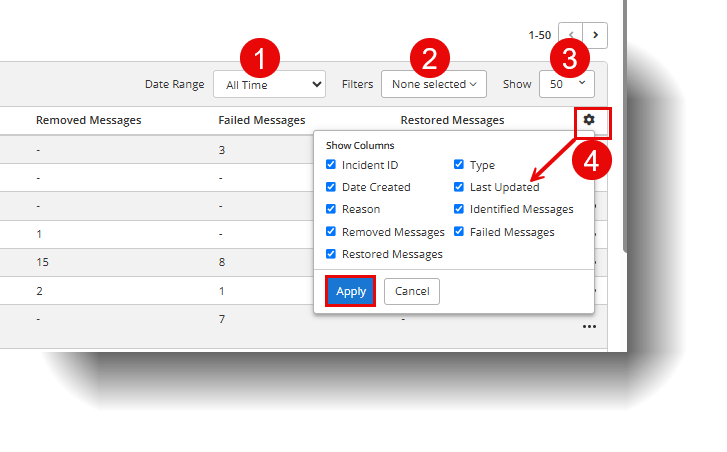Go to the previous page arrow
The height and width of the screenshot is (452, 727).
point(571,35)
